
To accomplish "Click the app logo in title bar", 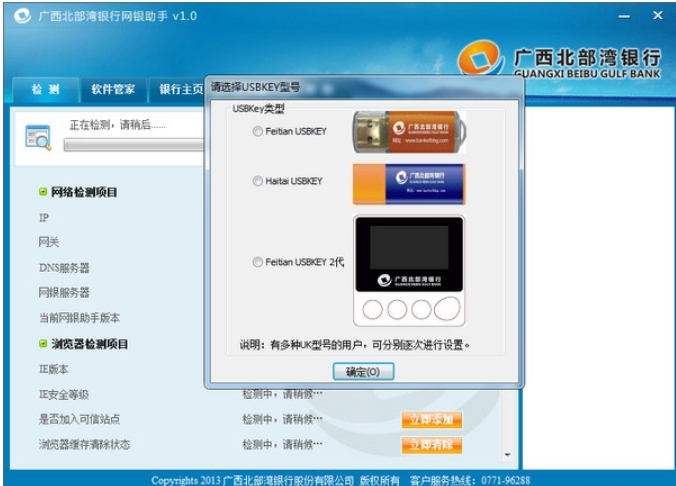I will point(22,16).
